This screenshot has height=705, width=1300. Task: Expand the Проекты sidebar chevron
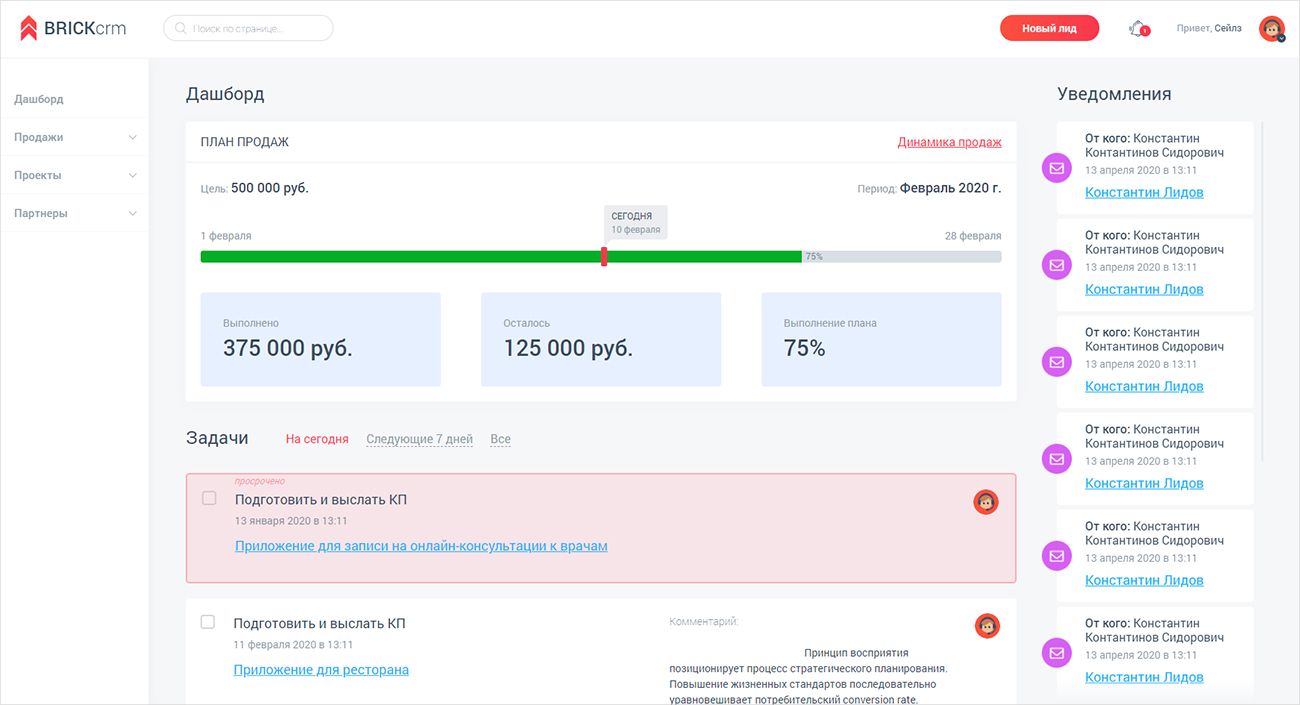pos(133,176)
